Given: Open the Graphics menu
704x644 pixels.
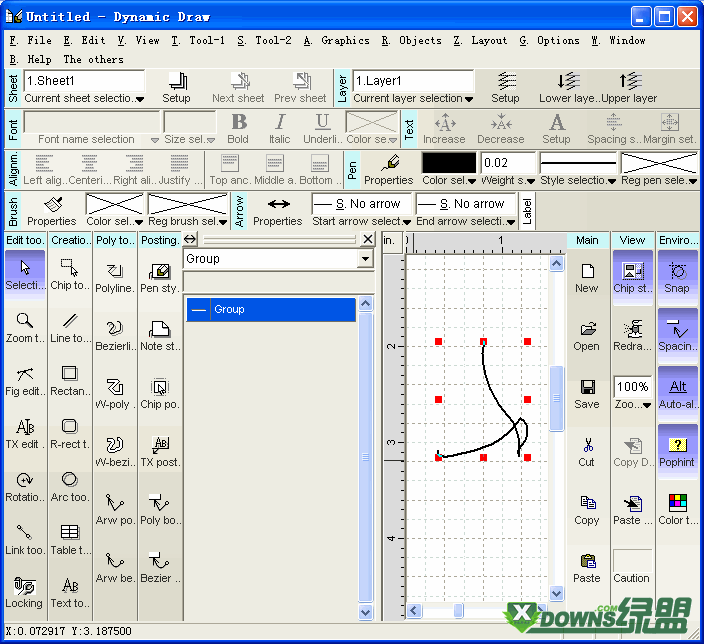Looking at the screenshot, I should click(x=336, y=40).
